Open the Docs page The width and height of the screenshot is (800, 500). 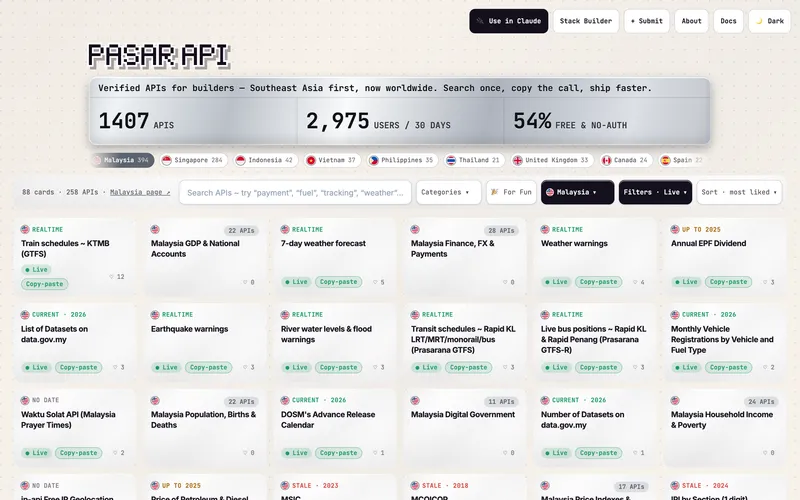pyautogui.click(x=728, y=21)
